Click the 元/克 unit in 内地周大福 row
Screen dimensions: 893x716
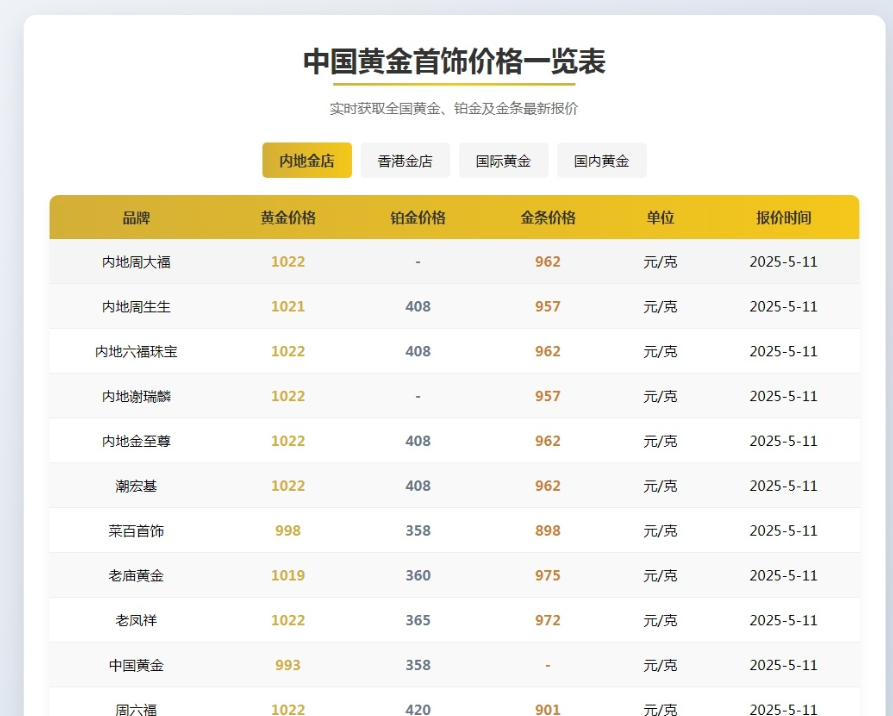(661, 262)
